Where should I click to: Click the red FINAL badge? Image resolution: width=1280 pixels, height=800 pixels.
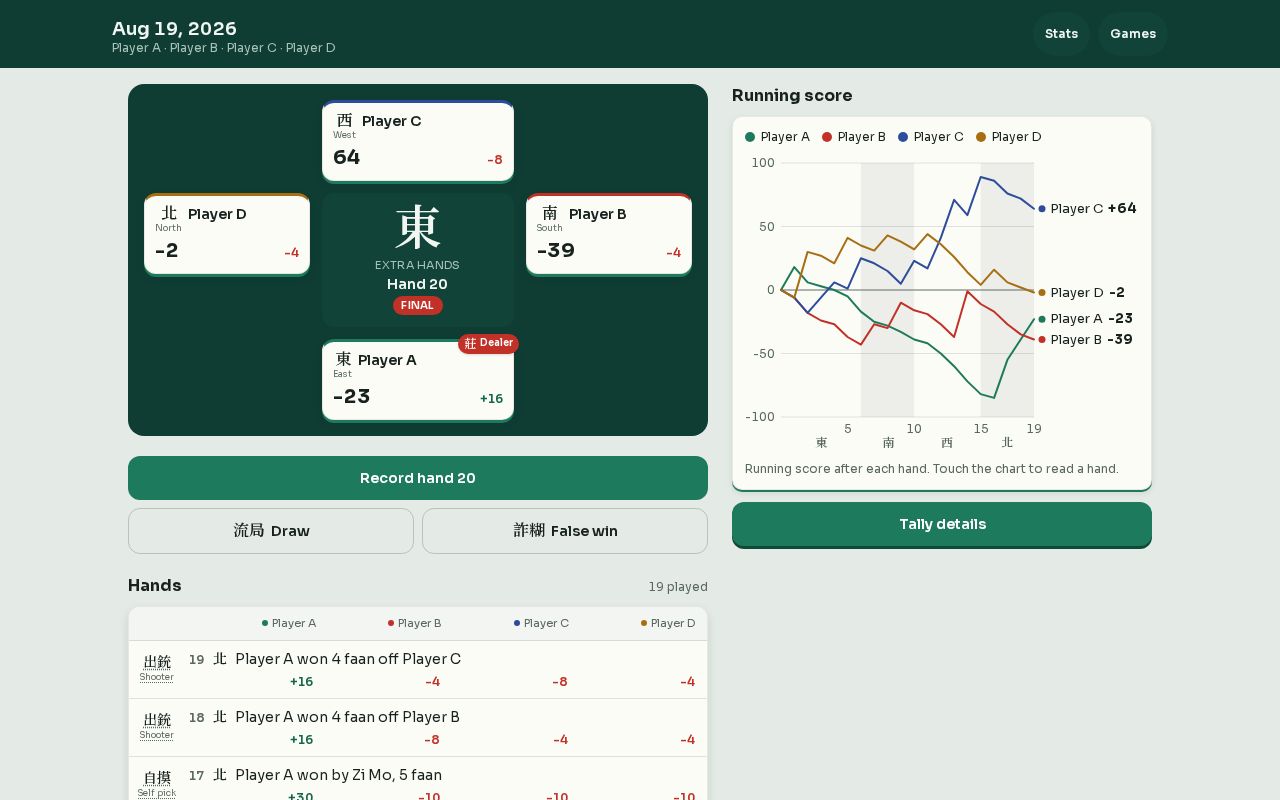tap(418, 305)
